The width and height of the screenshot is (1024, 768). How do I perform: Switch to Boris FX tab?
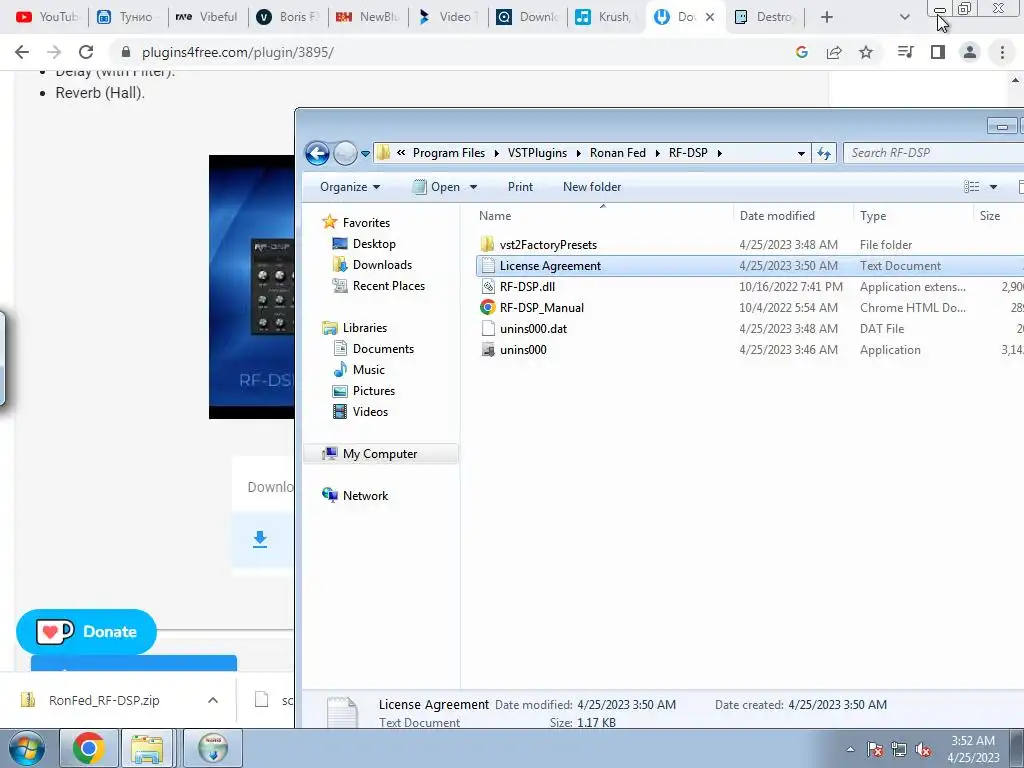click(288, 17)
